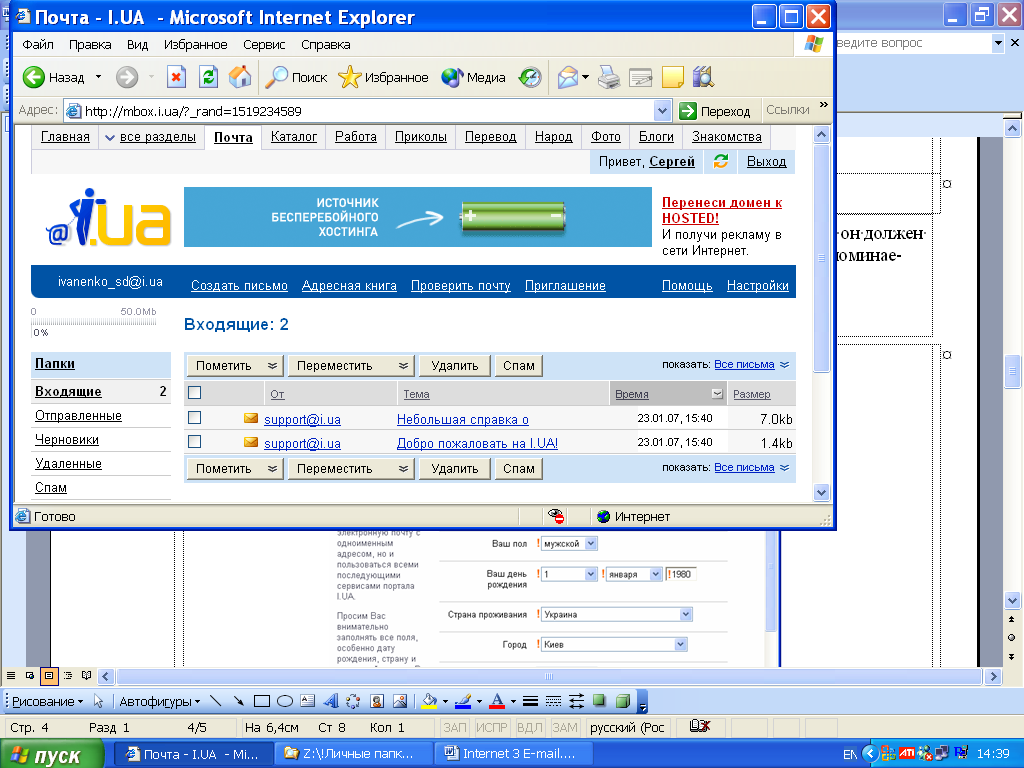This screenshot has height=768, width=1024.
Task: Insert a diagram from the drawing toolbar
Action: click(x=353, y=701)
